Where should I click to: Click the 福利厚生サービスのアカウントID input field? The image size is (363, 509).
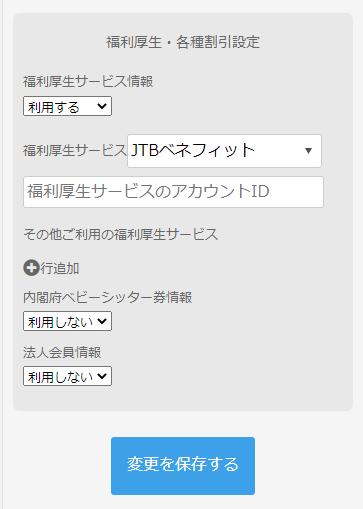click(173, 192)
